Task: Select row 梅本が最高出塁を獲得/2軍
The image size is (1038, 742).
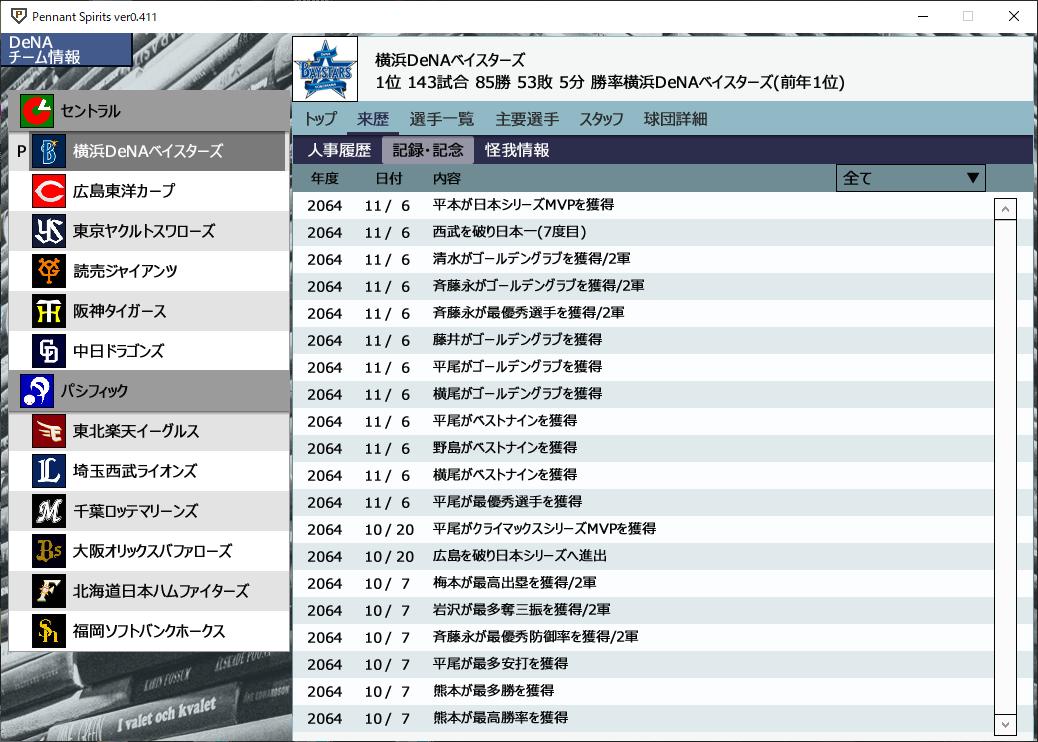Action: click(x=642, y=583)
